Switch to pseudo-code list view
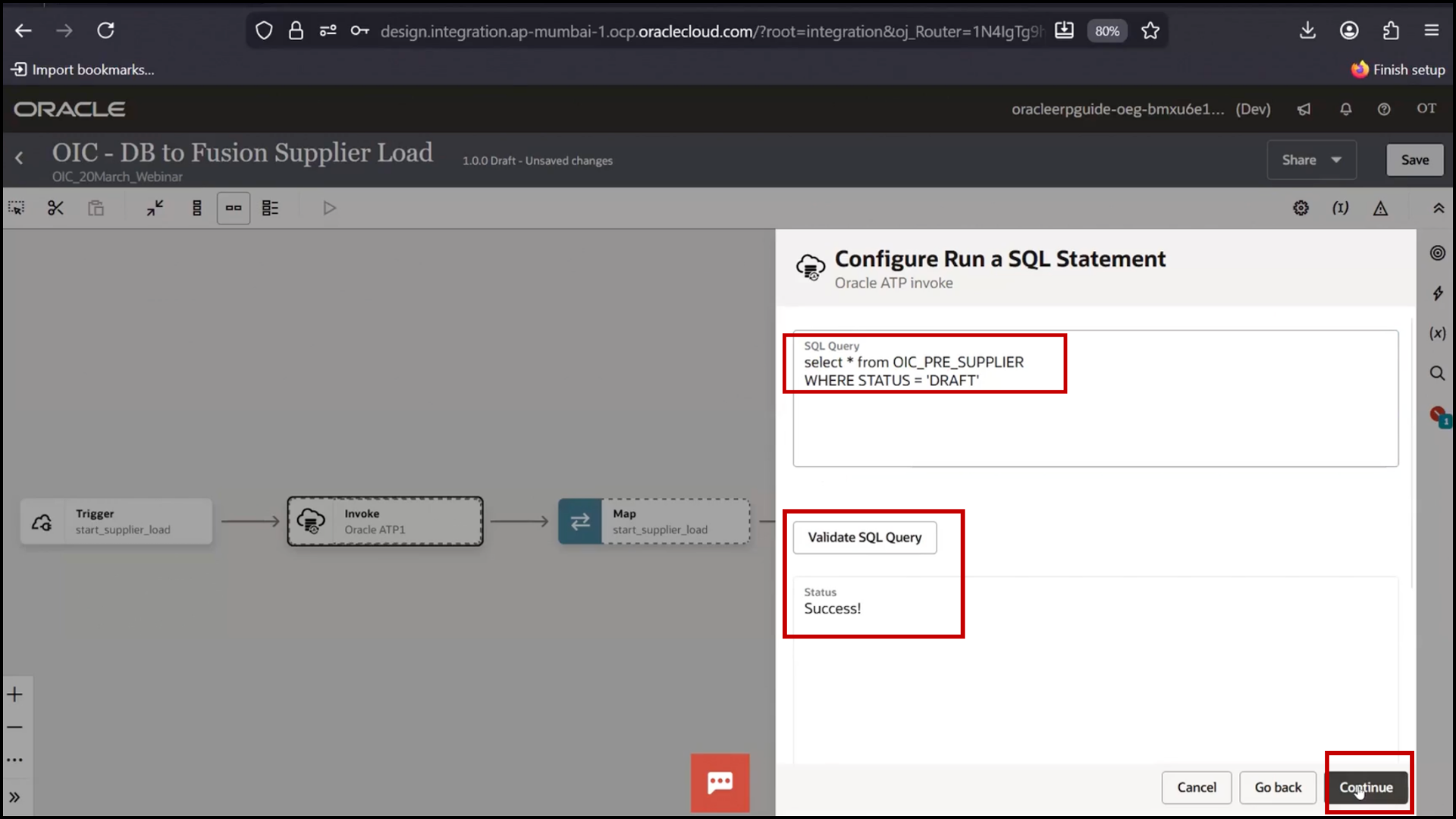The width and height of the screenshot is (1456, 819). pyautogui.click(x=270, y=208)
